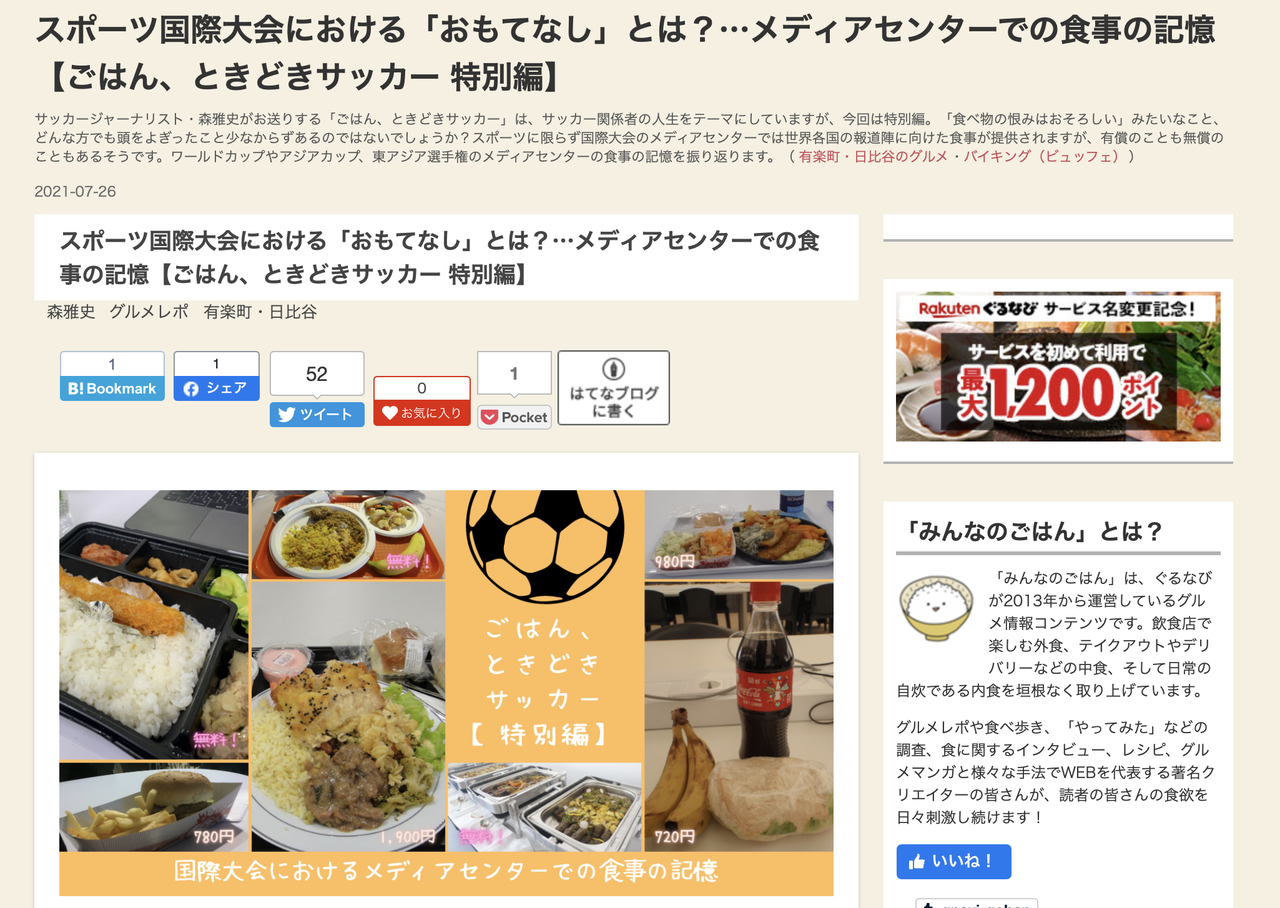Click はてなブログに書く button

613,387
